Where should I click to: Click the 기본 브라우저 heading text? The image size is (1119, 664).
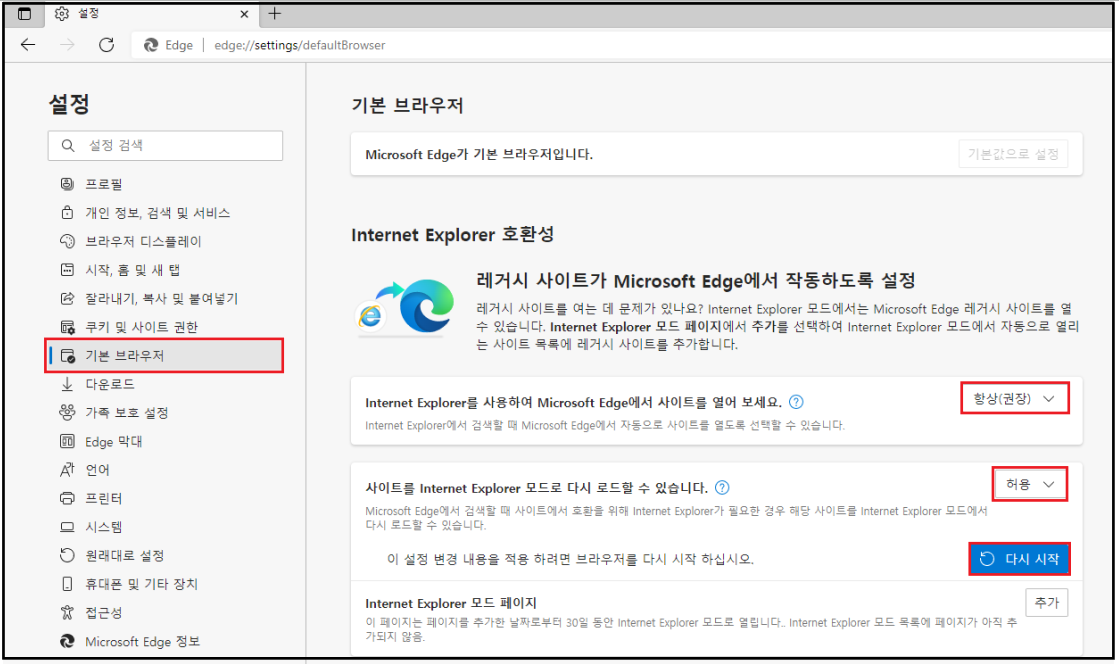pos(407,106)
